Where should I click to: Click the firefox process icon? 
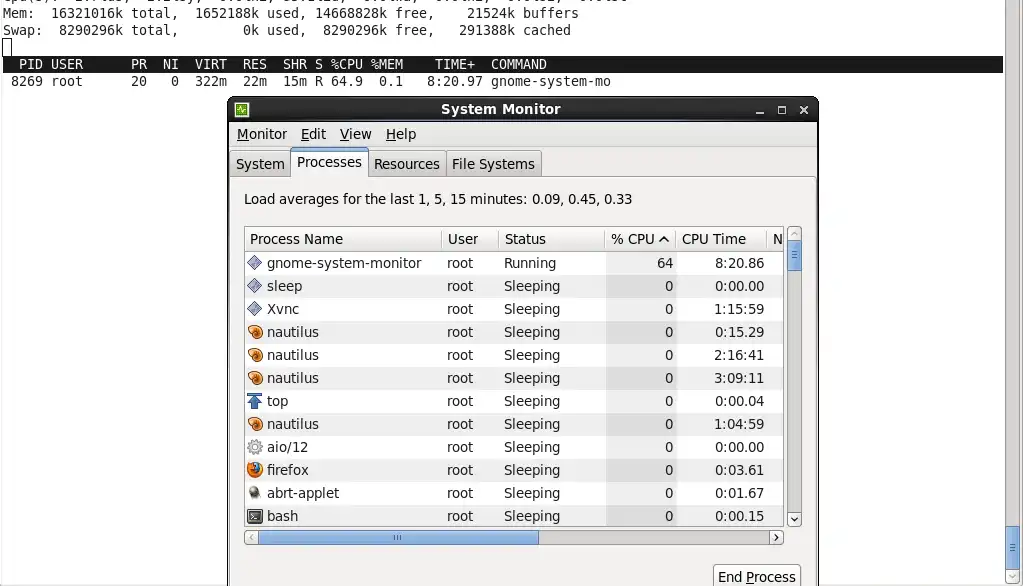[x=254, y=470]
